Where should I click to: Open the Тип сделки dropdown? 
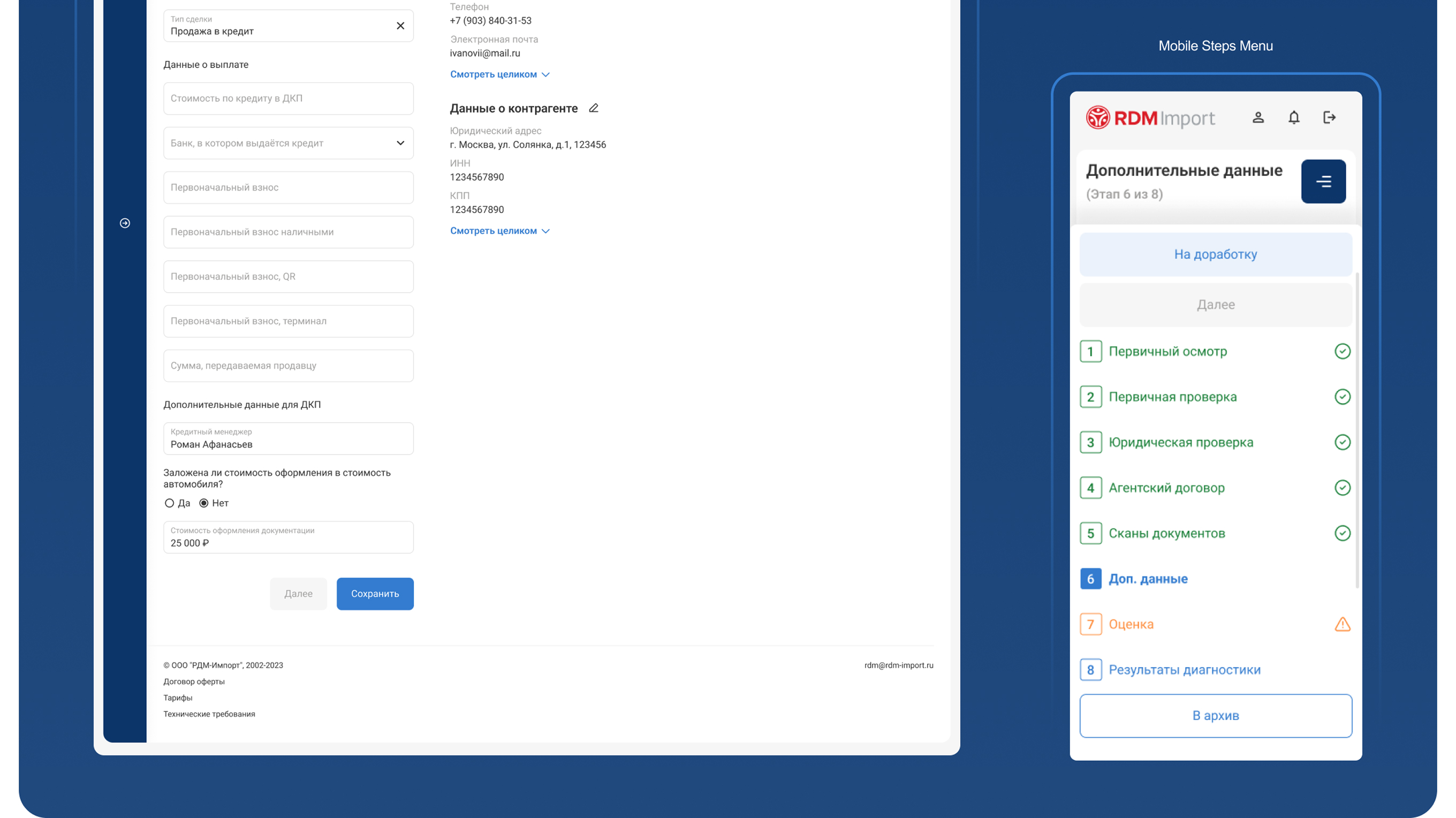click(289, 26)
